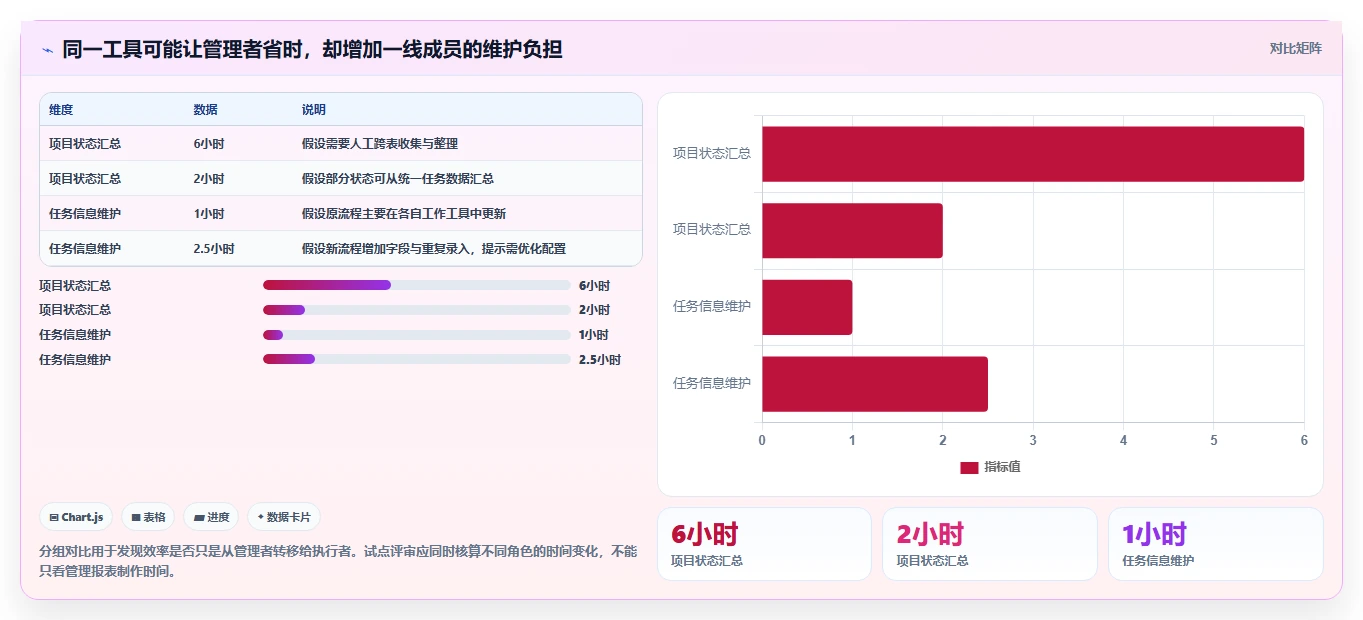Click the text 假设新流程增加字段与重复录入，提示需优化配置
1363x620 pixels.
[434, 249]
